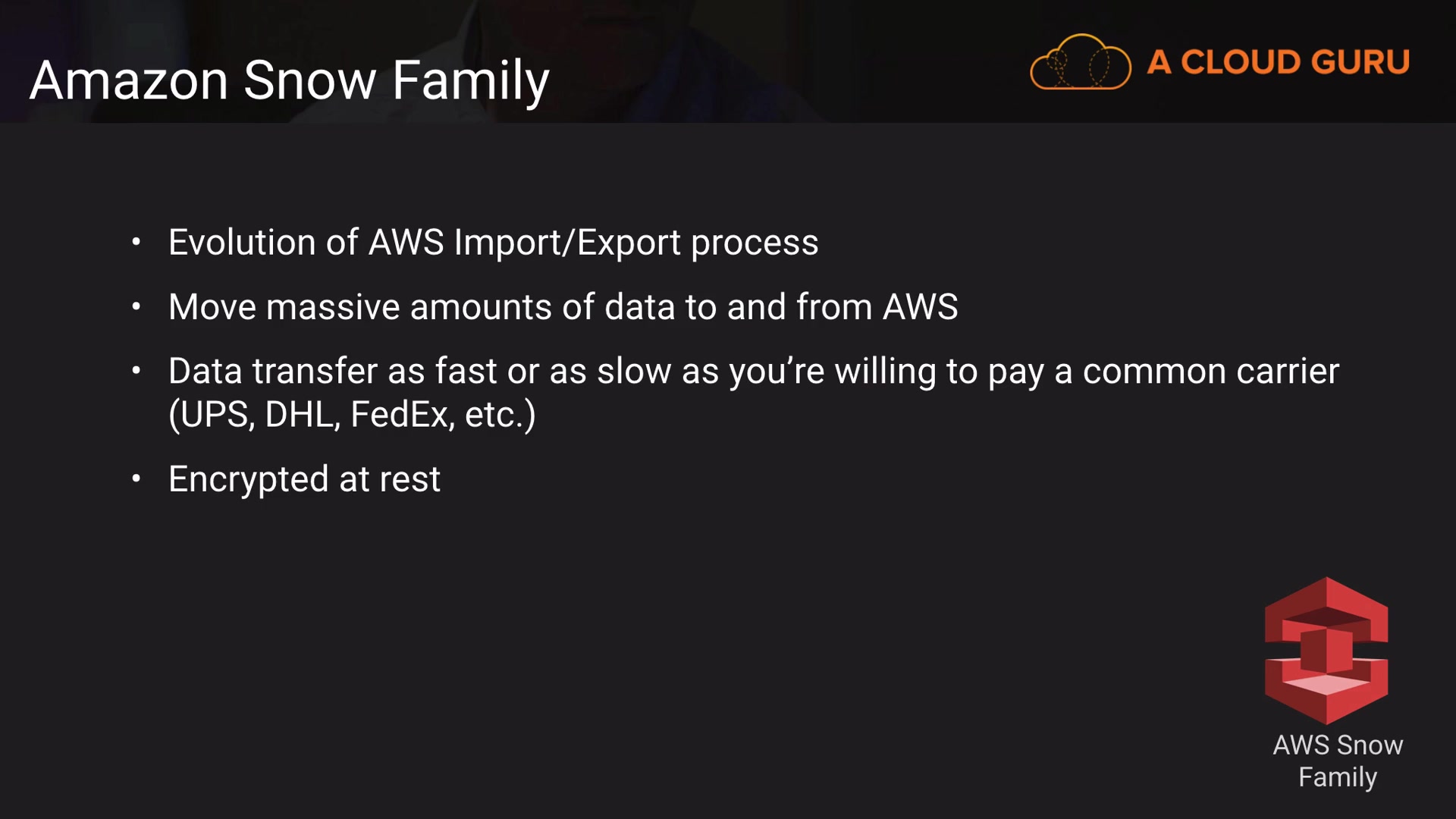Image resolution: width=1456 pixels, height=819 pixels.
Task: Click the bullet dot before "Encrypted at rest"
Action: [136, 479]
